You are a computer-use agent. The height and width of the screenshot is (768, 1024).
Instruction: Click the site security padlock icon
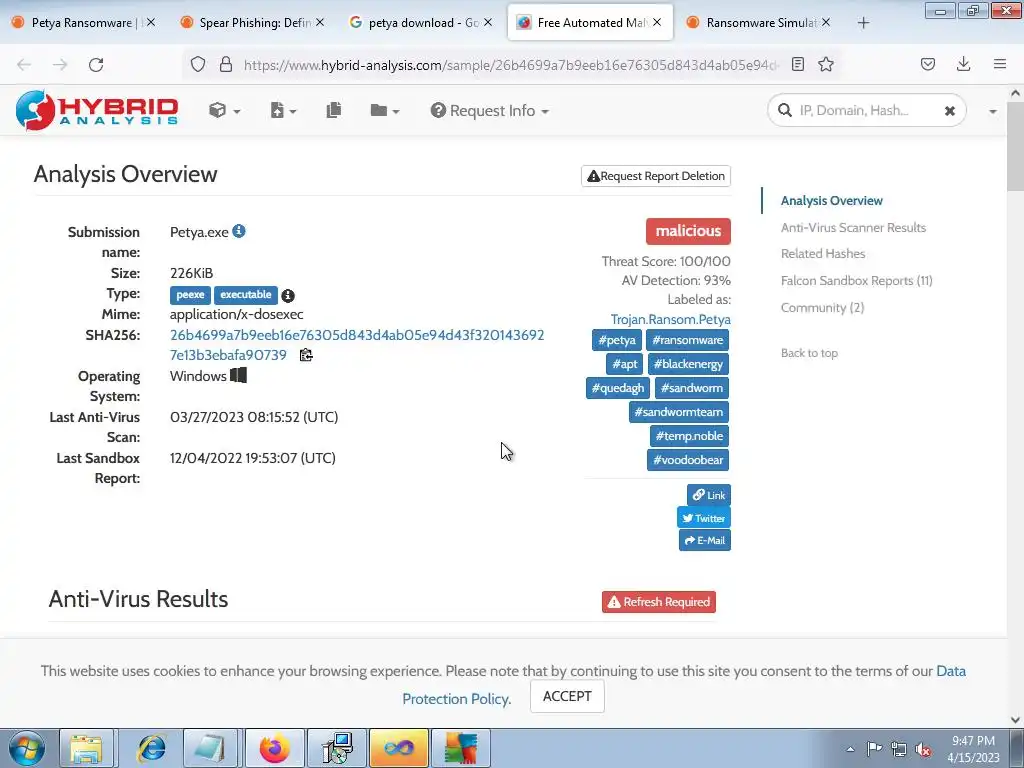[x=226, y=64]
